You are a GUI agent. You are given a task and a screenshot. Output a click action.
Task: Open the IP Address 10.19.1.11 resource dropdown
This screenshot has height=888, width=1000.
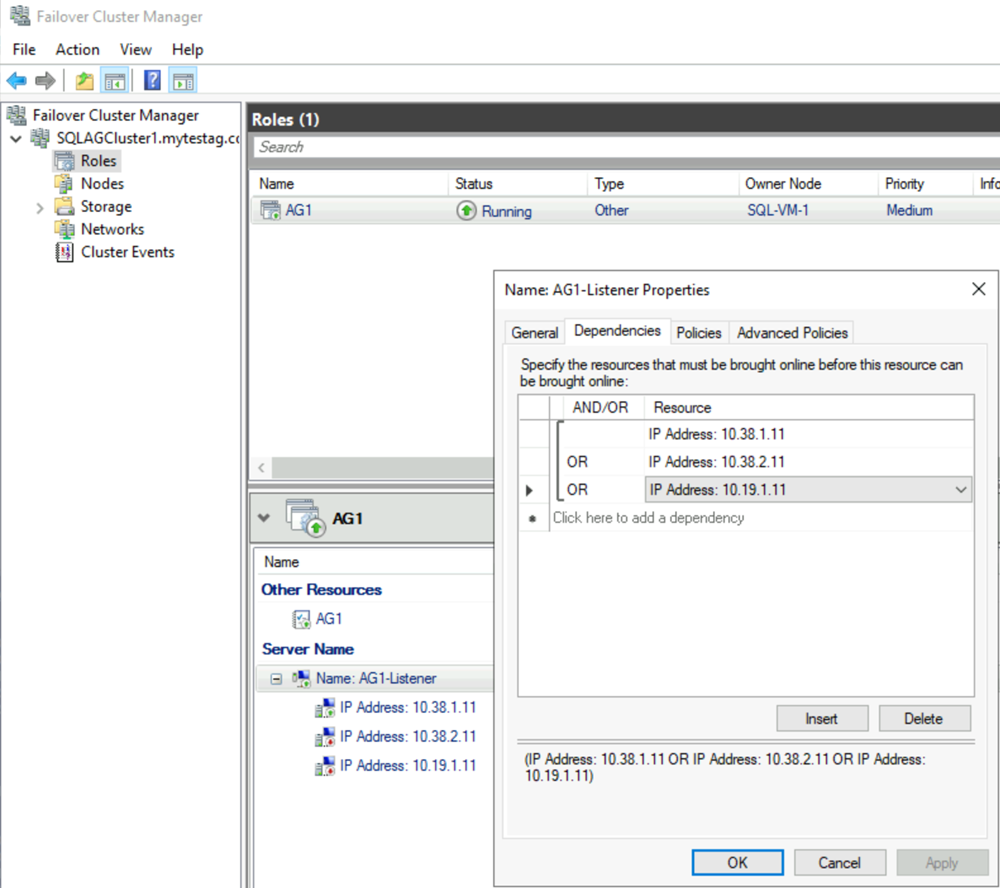pos(961,490)
